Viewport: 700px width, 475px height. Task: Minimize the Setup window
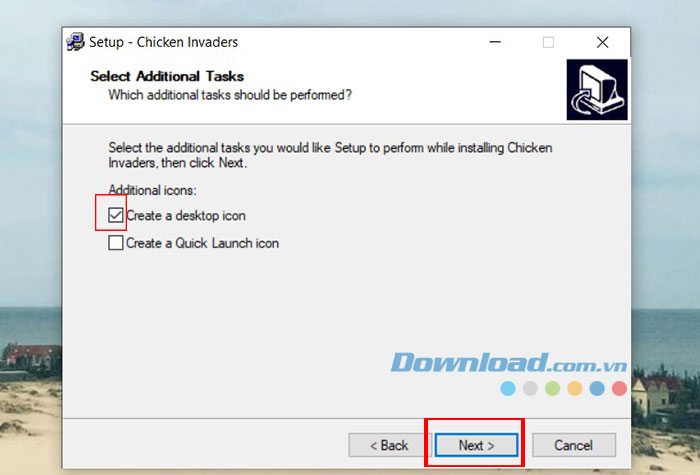click(495, 42)
